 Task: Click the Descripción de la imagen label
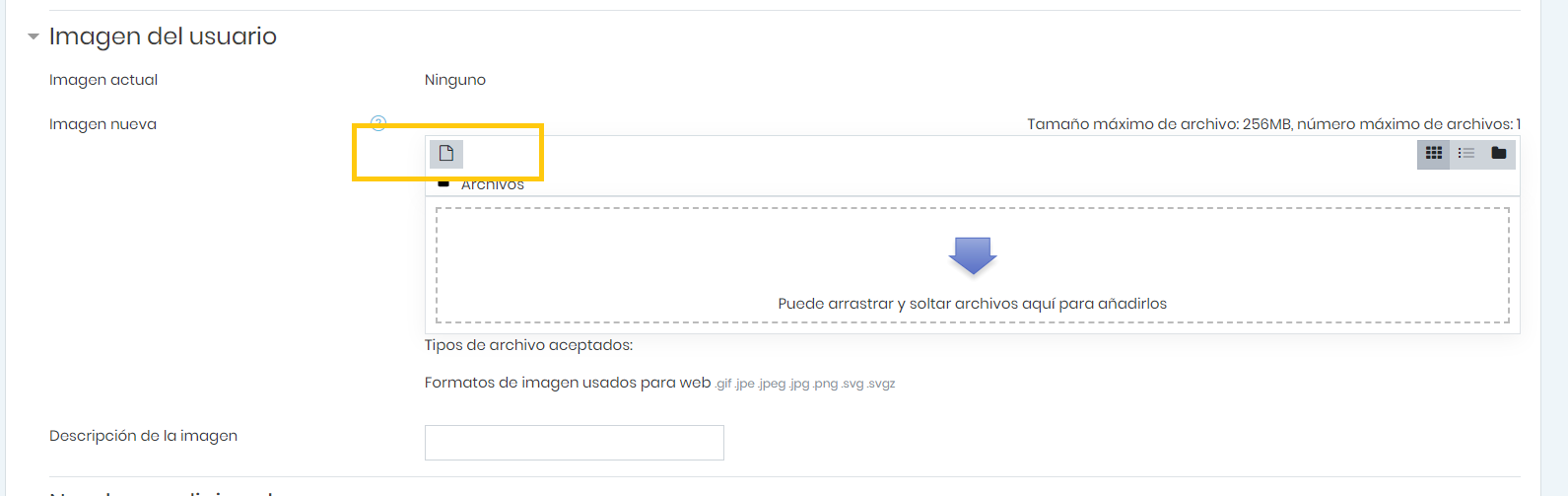pyautogui.click(x=144, y=436)
